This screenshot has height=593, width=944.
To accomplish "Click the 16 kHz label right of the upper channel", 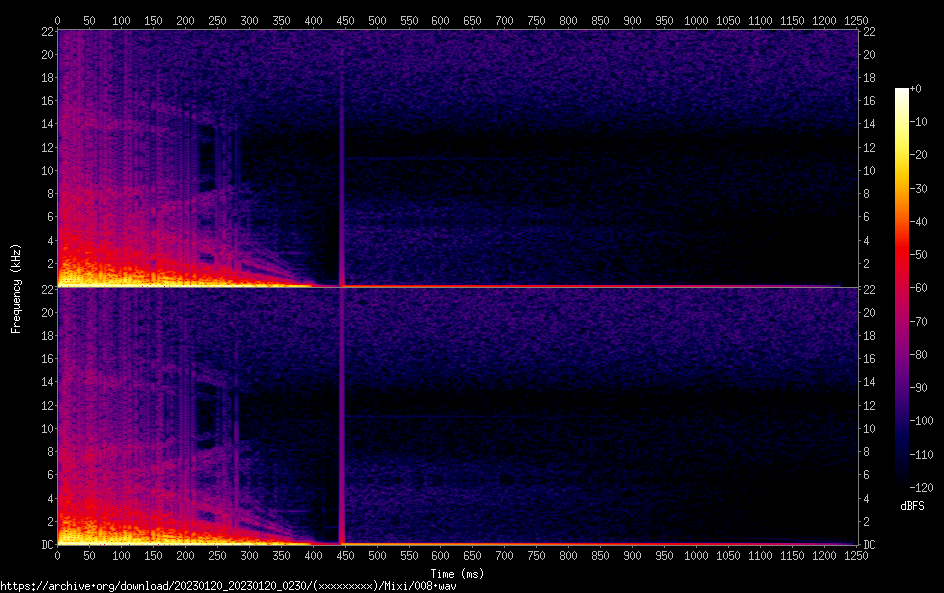I will [869, 101].
